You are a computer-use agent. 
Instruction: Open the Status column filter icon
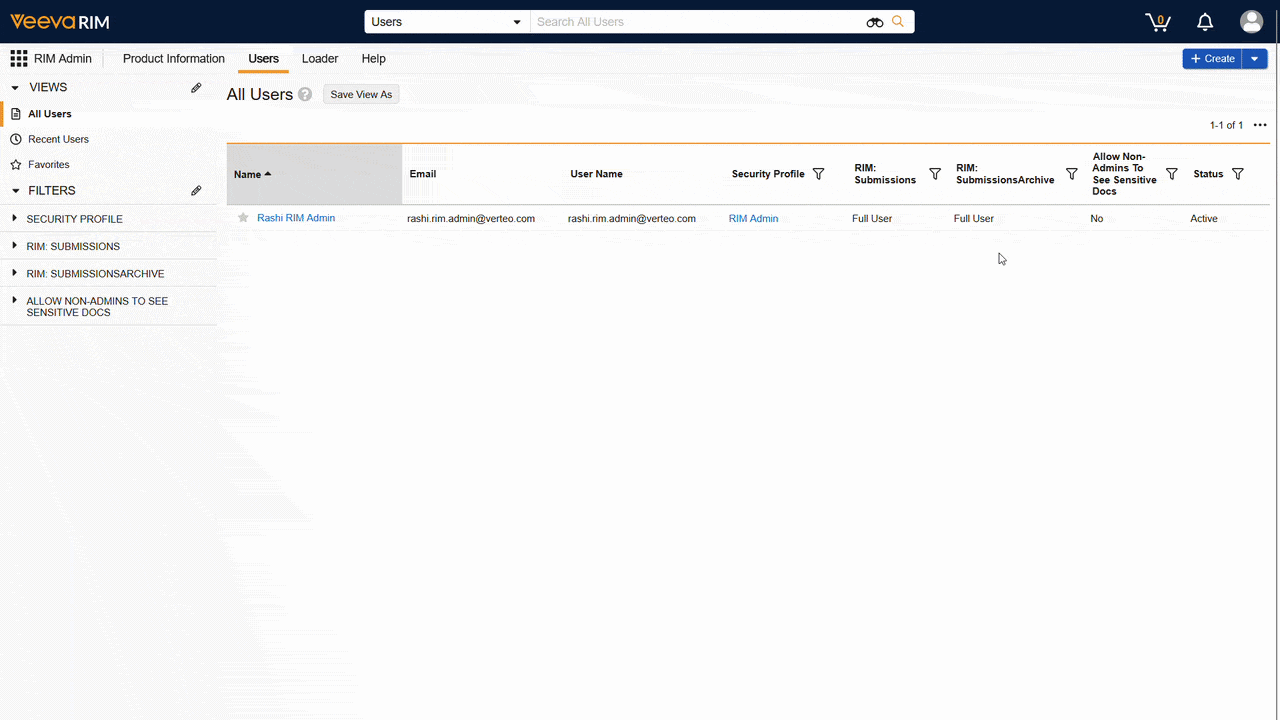[1237, 173]
